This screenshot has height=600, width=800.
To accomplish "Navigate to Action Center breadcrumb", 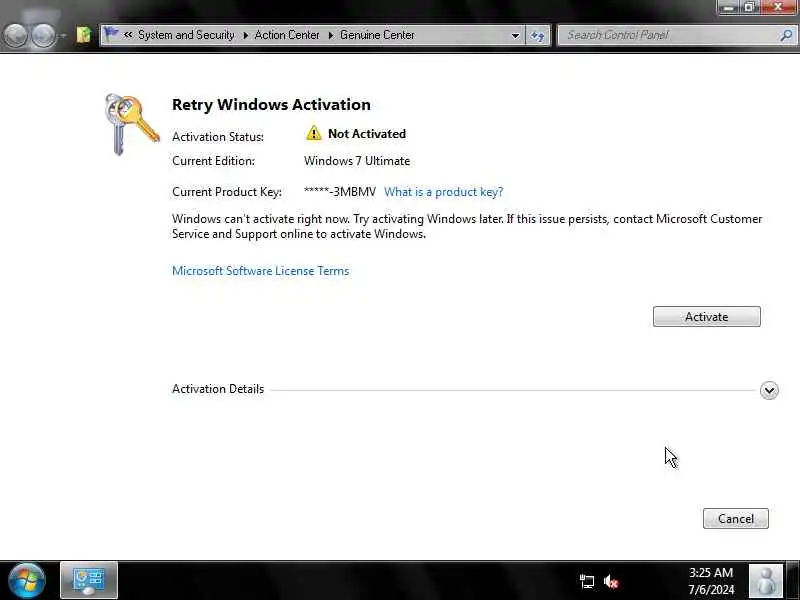I will click(287, 35).
